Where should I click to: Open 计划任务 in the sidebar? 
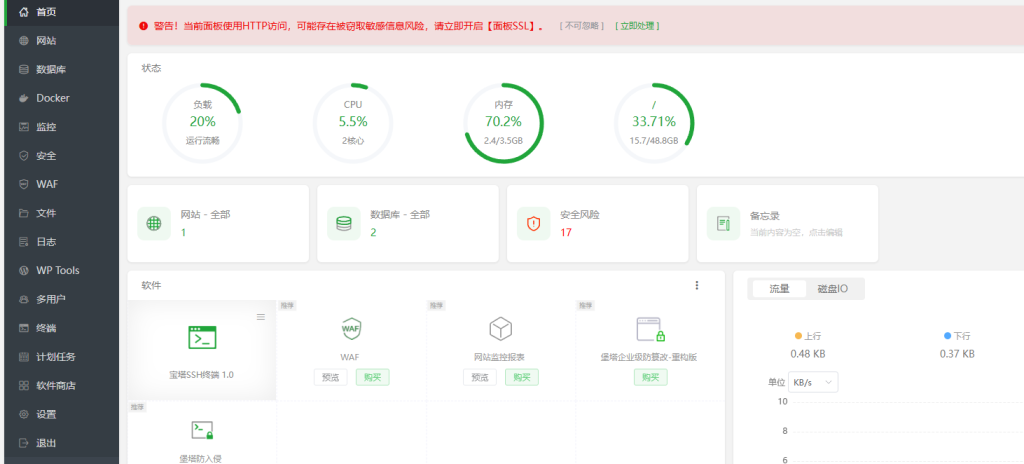59,357
